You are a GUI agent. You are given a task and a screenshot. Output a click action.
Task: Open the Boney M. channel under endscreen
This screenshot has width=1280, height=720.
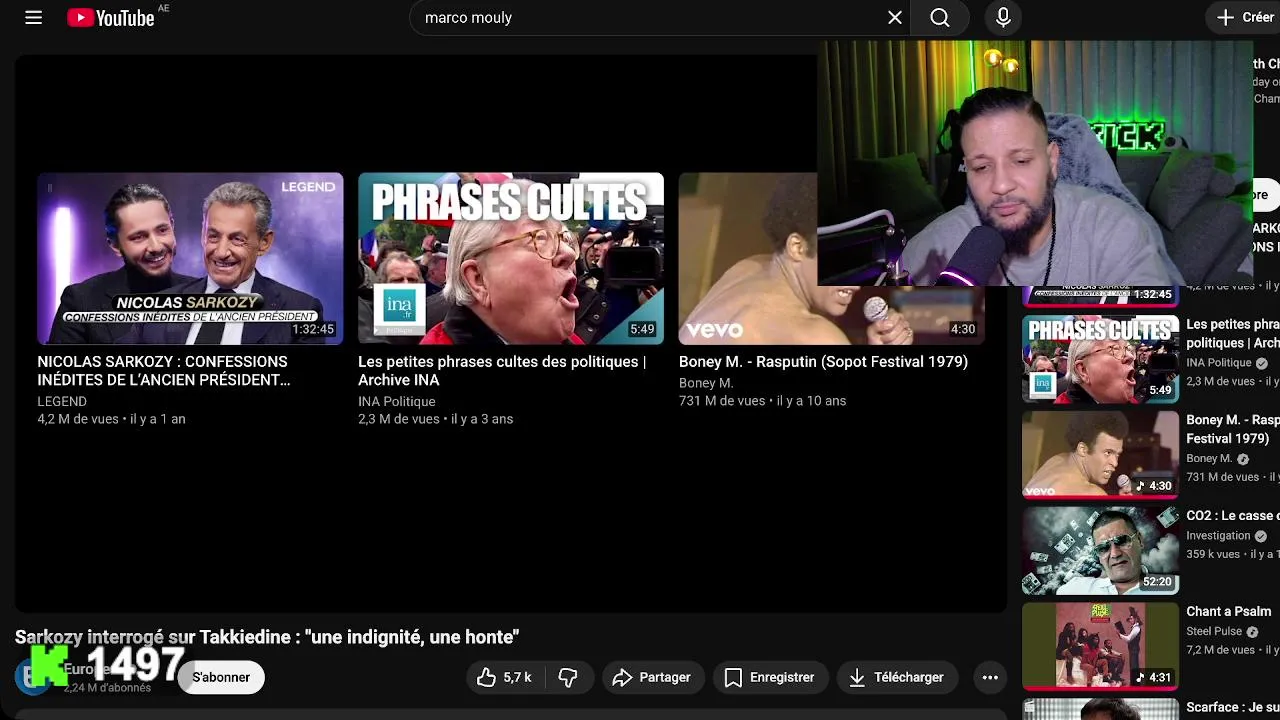tap(706, 383)
